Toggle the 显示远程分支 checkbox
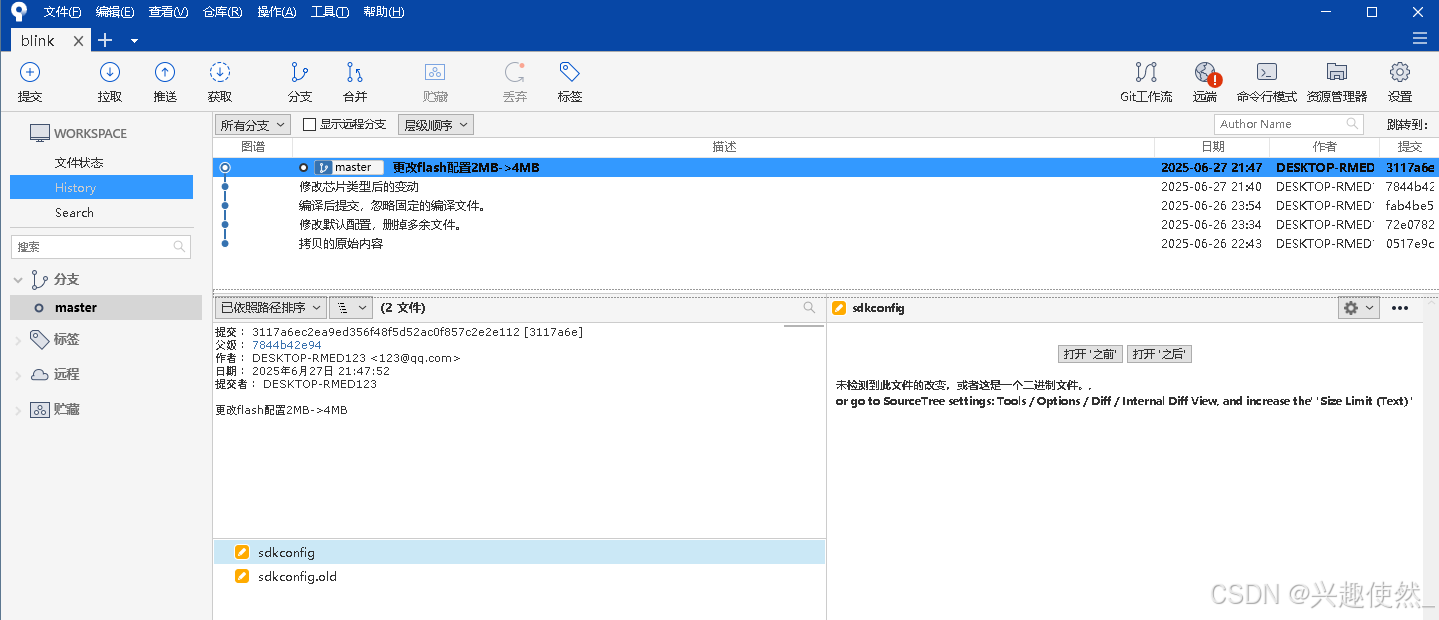The image size is (1439, 620). pos(310,124)
